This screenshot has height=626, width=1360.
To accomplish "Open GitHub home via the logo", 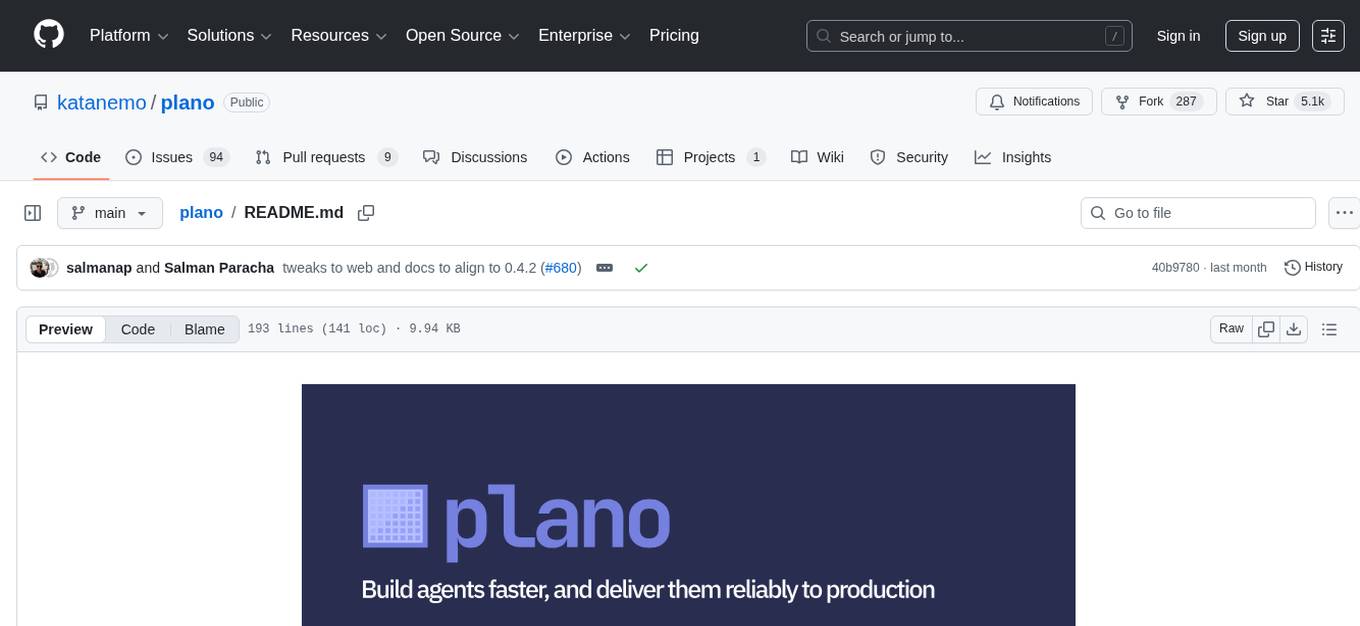I will (48, 35).
